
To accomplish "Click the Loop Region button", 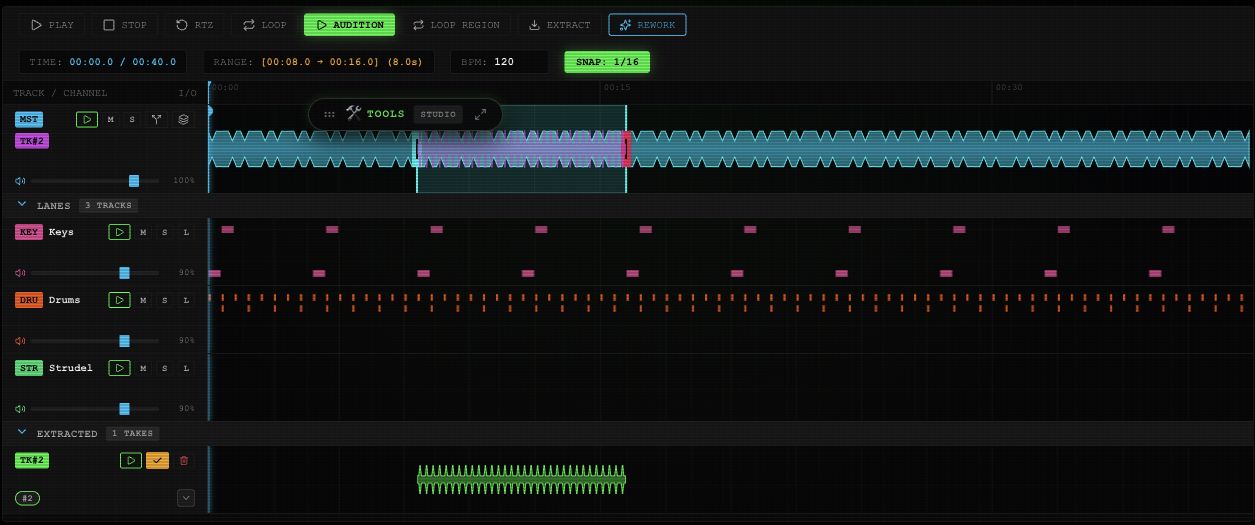I will (455, 25).
